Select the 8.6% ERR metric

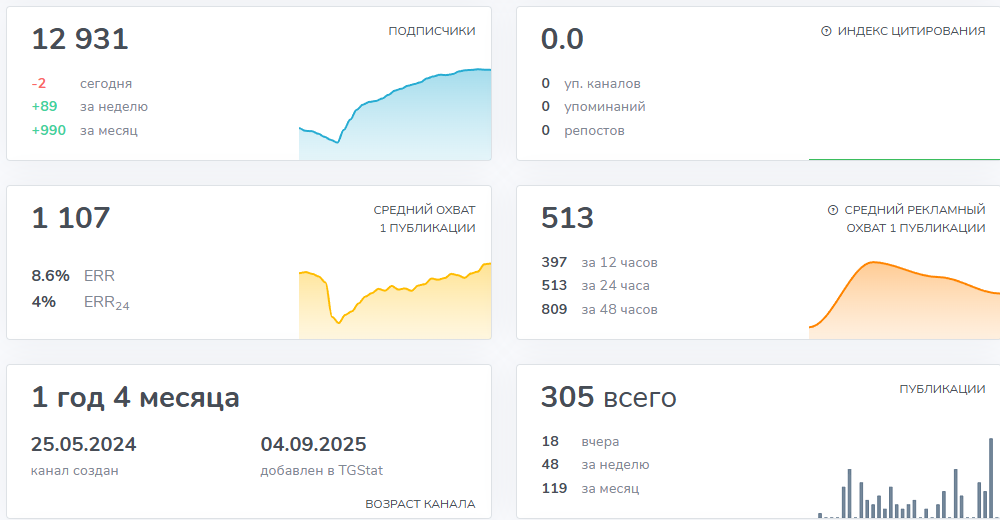73,276
